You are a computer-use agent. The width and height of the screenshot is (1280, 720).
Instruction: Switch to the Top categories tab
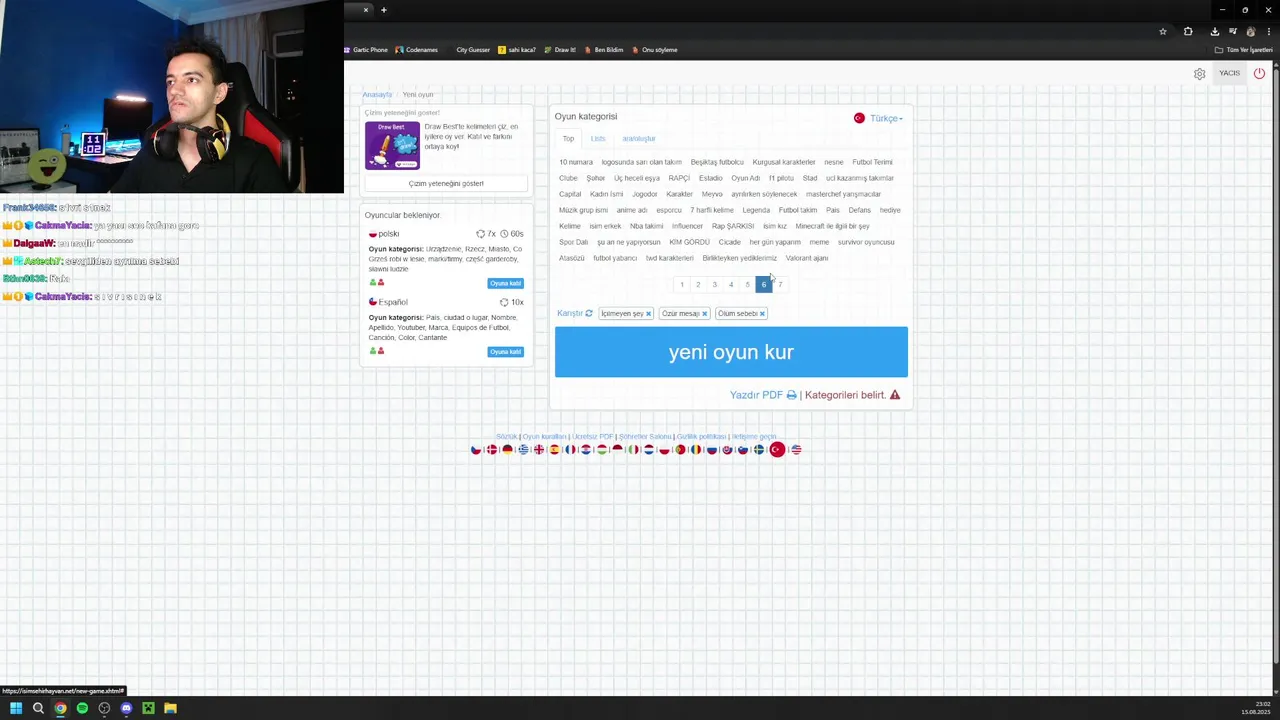pyautogui.click(x=568, y=139)
